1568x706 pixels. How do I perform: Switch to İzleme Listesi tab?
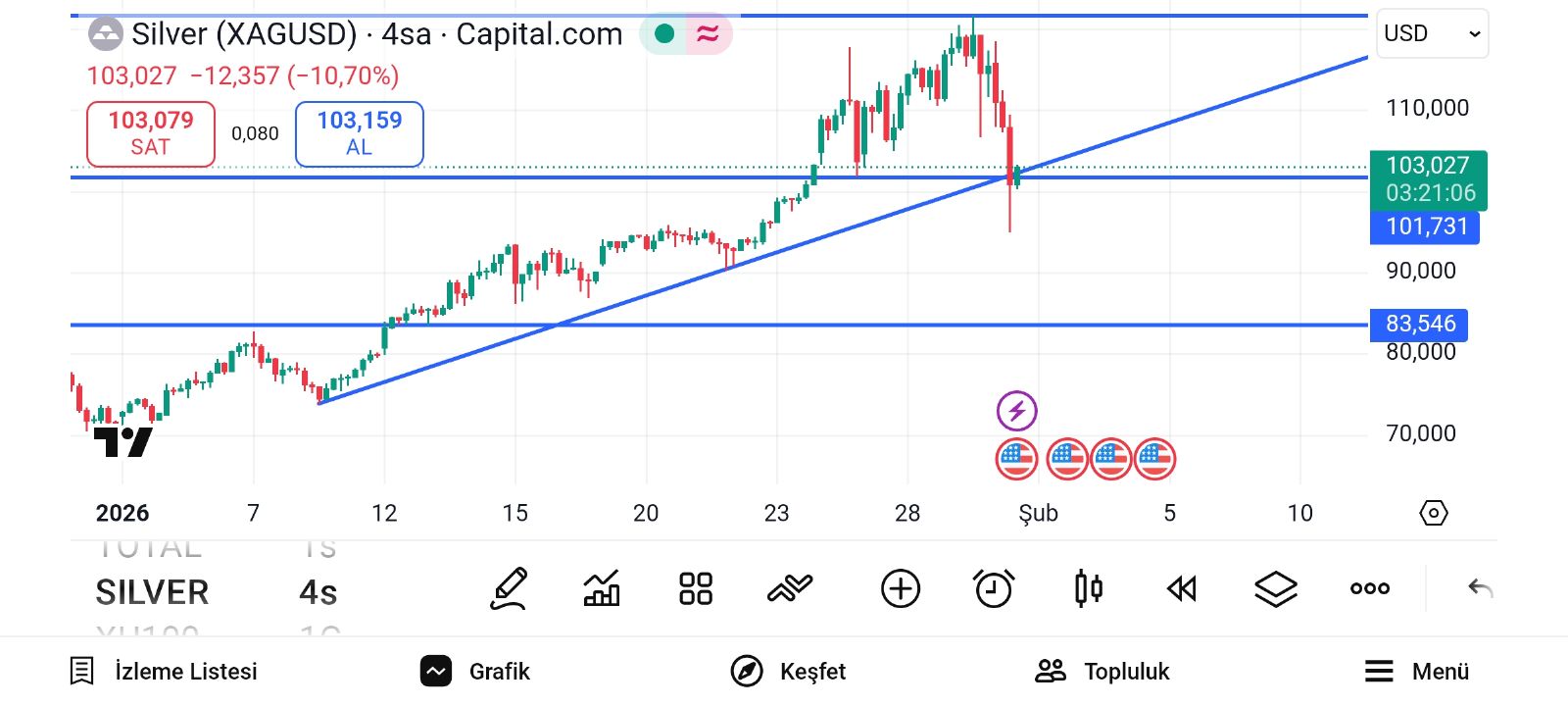pos(165,671)
